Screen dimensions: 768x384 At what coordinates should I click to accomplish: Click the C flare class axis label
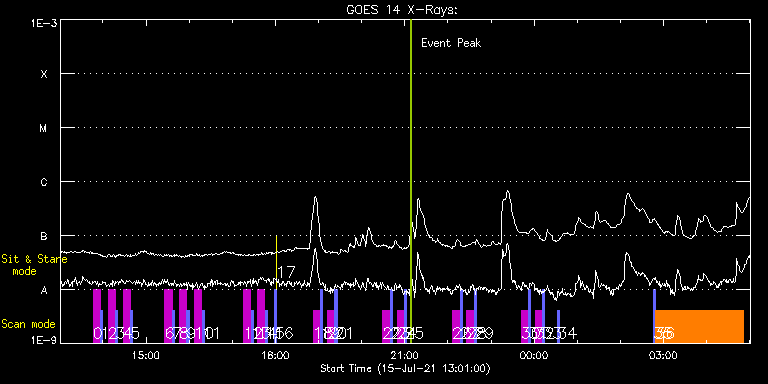click(44, 182)
